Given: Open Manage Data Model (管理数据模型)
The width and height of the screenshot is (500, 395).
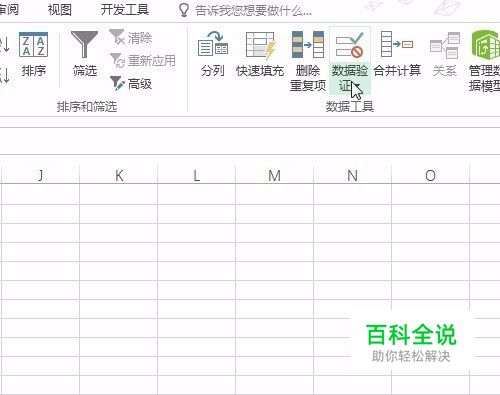Looking at the screenshot, I should [x=484, y=61].
